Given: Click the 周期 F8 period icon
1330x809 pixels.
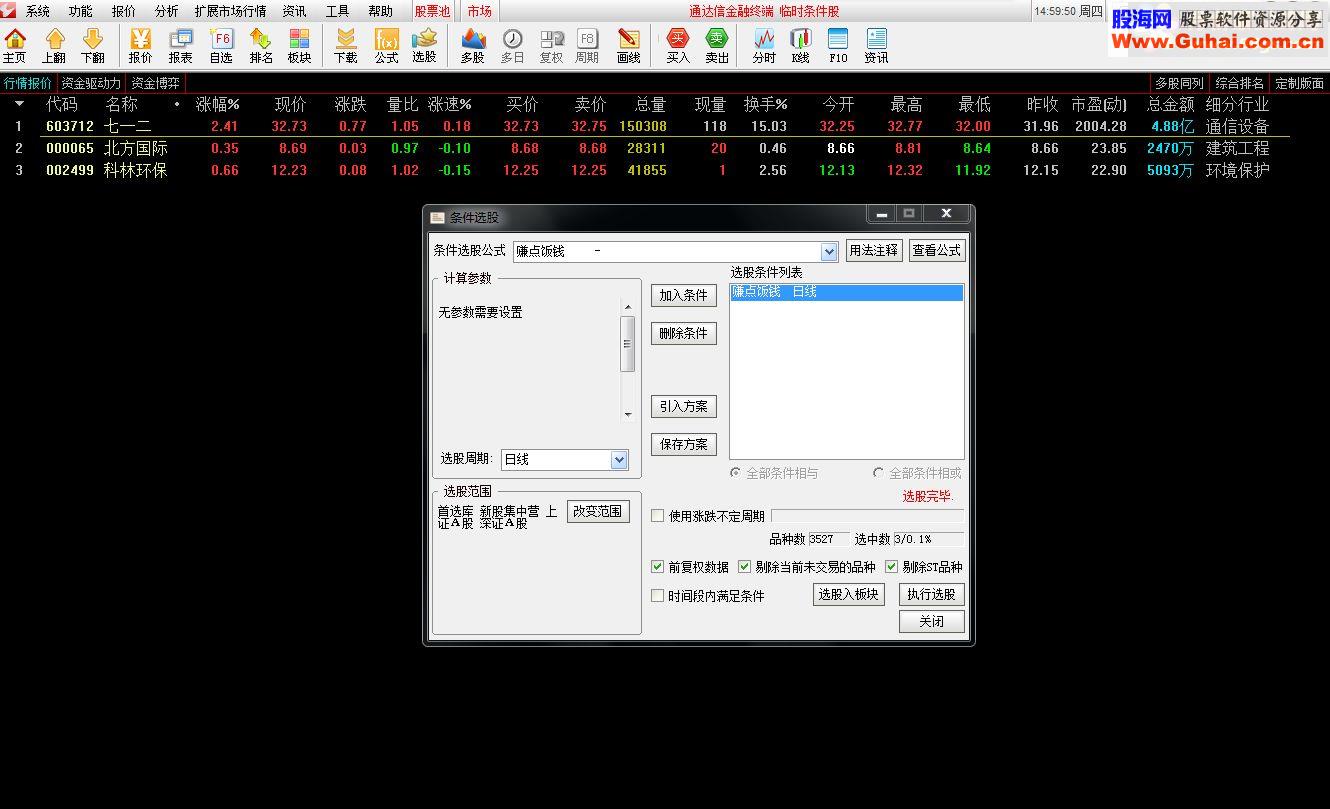Looking at the screenshot, I should point(587,45).
